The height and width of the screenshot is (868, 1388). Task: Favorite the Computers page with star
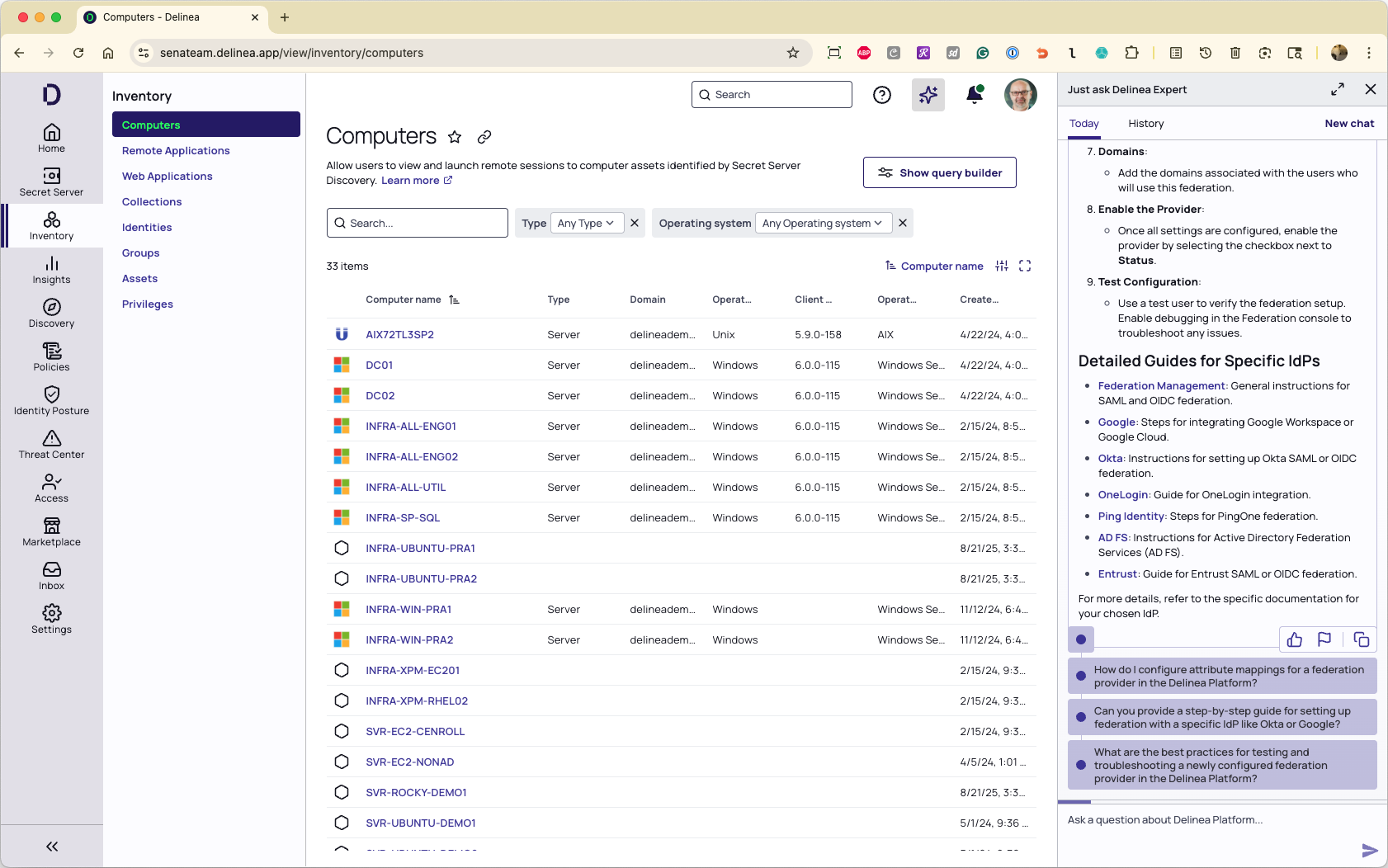(x=455, y=137)
